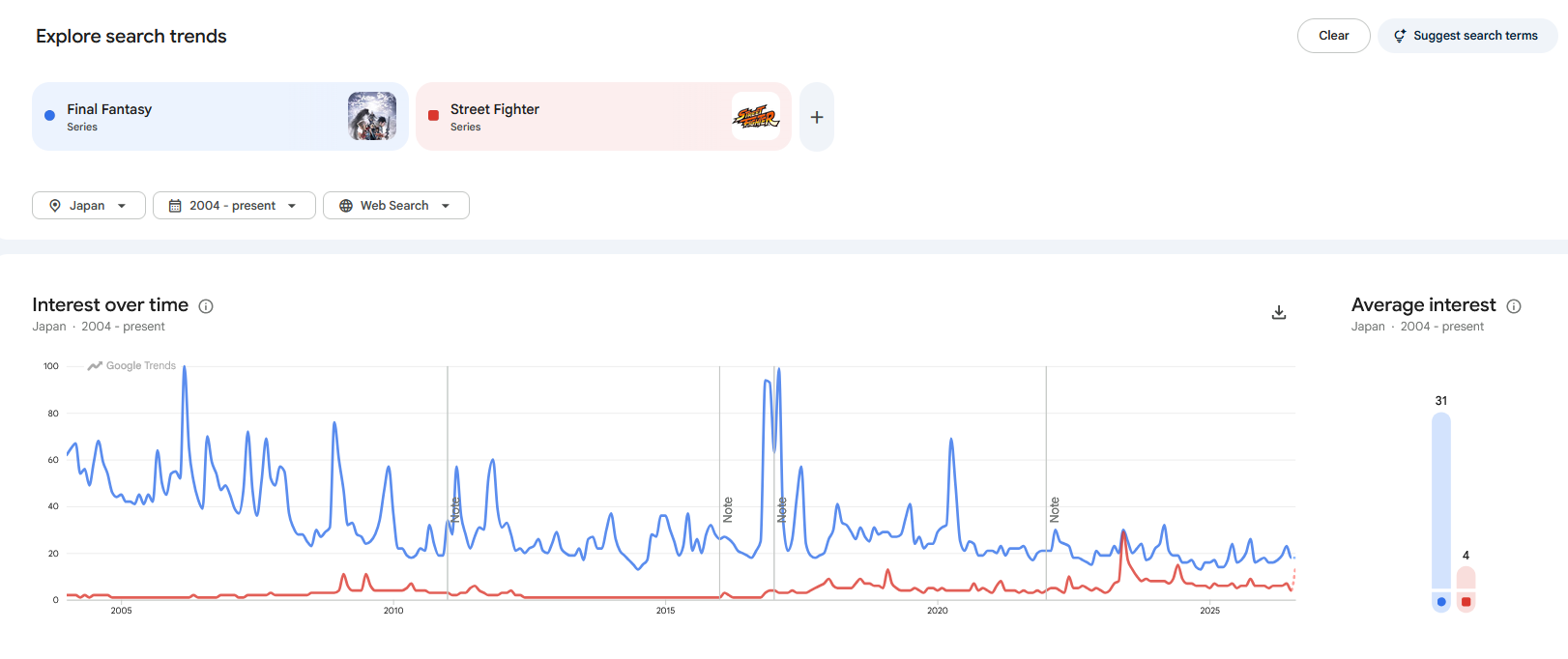Viewport: 1568px width, 659px height.
Task: Add a new comparison term
Action: [817, 117]
